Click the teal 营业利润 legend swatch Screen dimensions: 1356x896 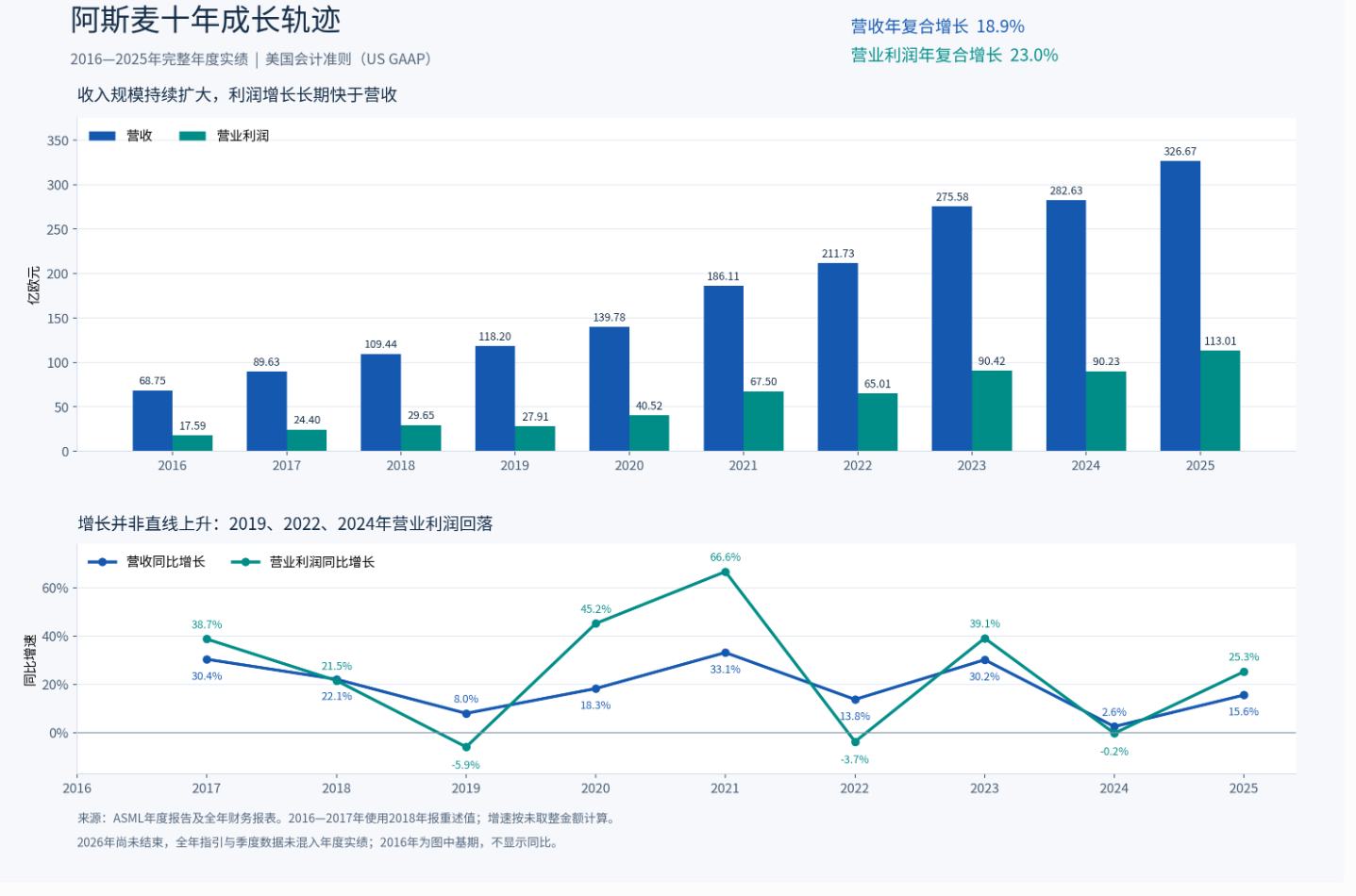point(193,136)
